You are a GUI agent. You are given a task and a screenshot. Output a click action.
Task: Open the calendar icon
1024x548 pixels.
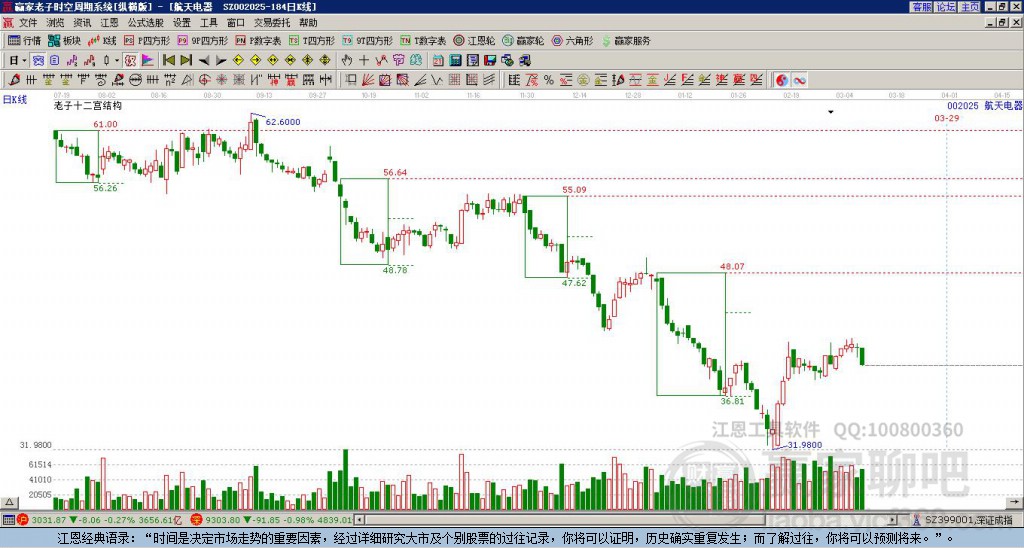pyautogui.click(x=438, y=60)
